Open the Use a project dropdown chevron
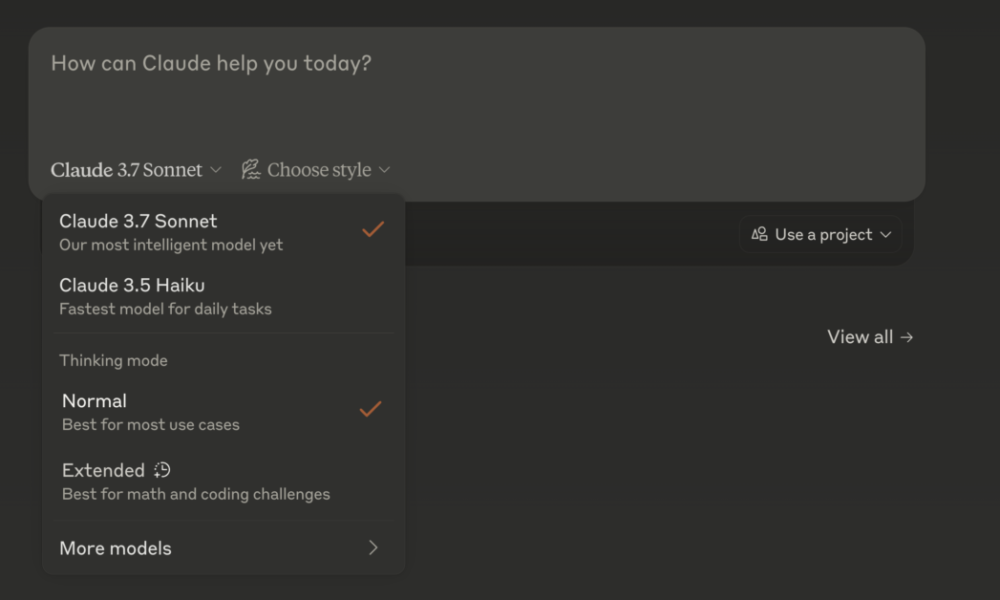The height and width of the screenshot is (600, 1000). (x=884, y=235)
